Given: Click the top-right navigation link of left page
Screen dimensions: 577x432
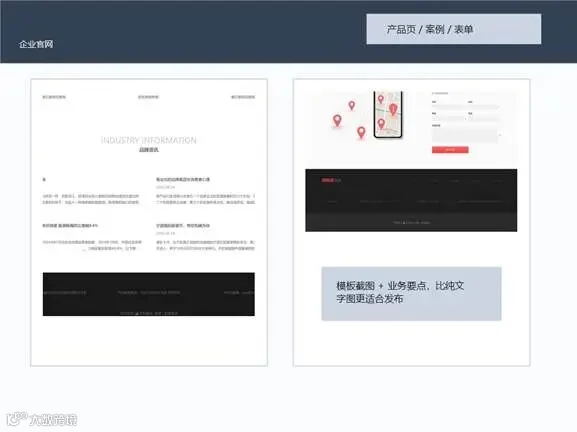Looking at the screenshot, I should click(243, 97).
